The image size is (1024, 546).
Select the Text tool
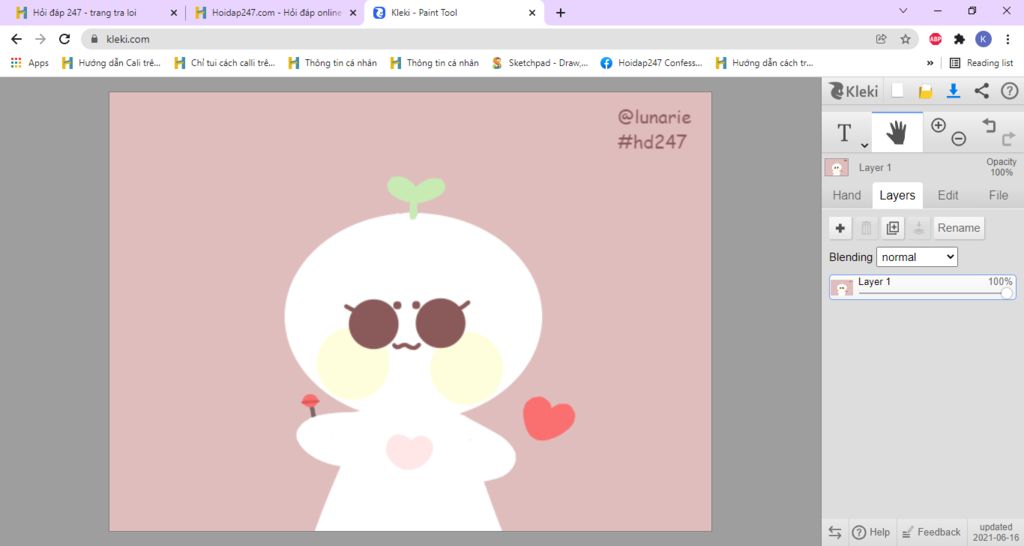pyautogui.click(x=844, y=133)
